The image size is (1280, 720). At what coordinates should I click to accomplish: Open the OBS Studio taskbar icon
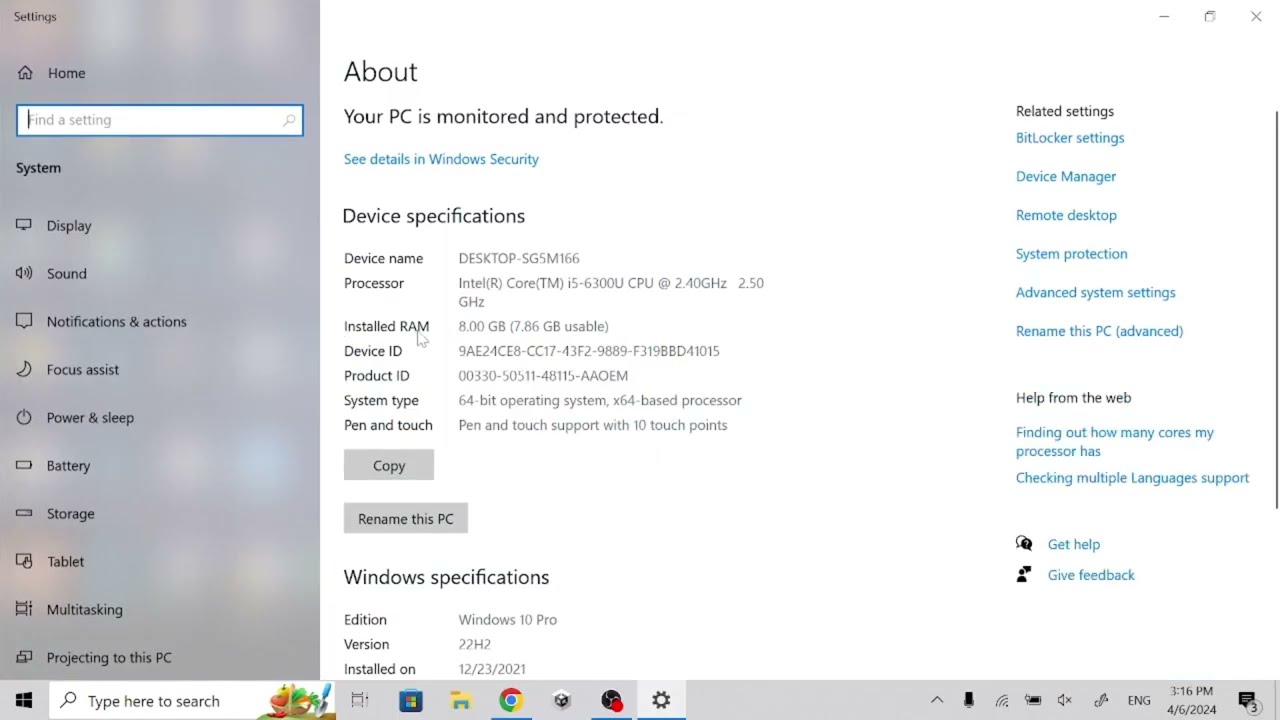click(611, 701)
